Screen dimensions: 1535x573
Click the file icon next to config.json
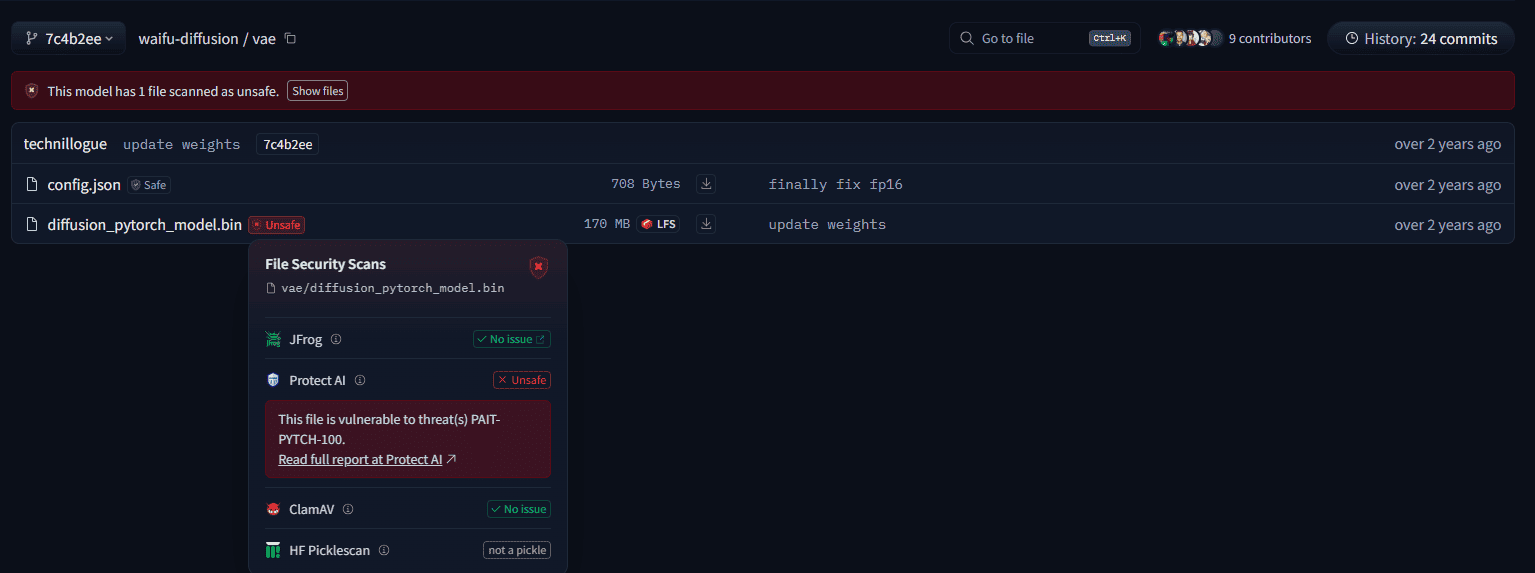(x=32, y=184)
